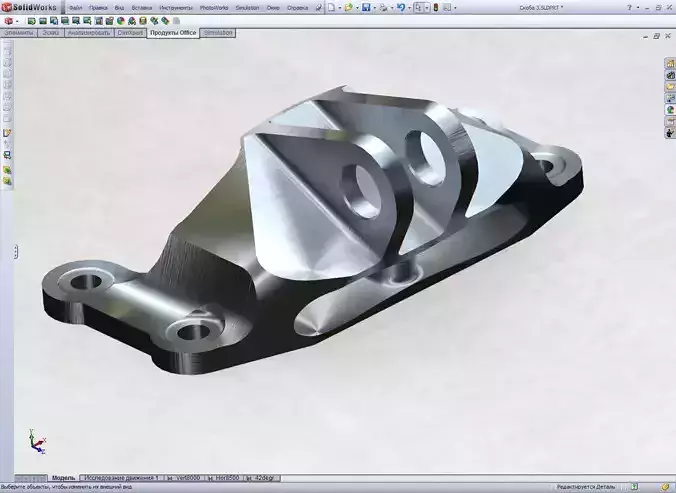Click status bar icon right of Редактируется Деталь

click(634, 487)
